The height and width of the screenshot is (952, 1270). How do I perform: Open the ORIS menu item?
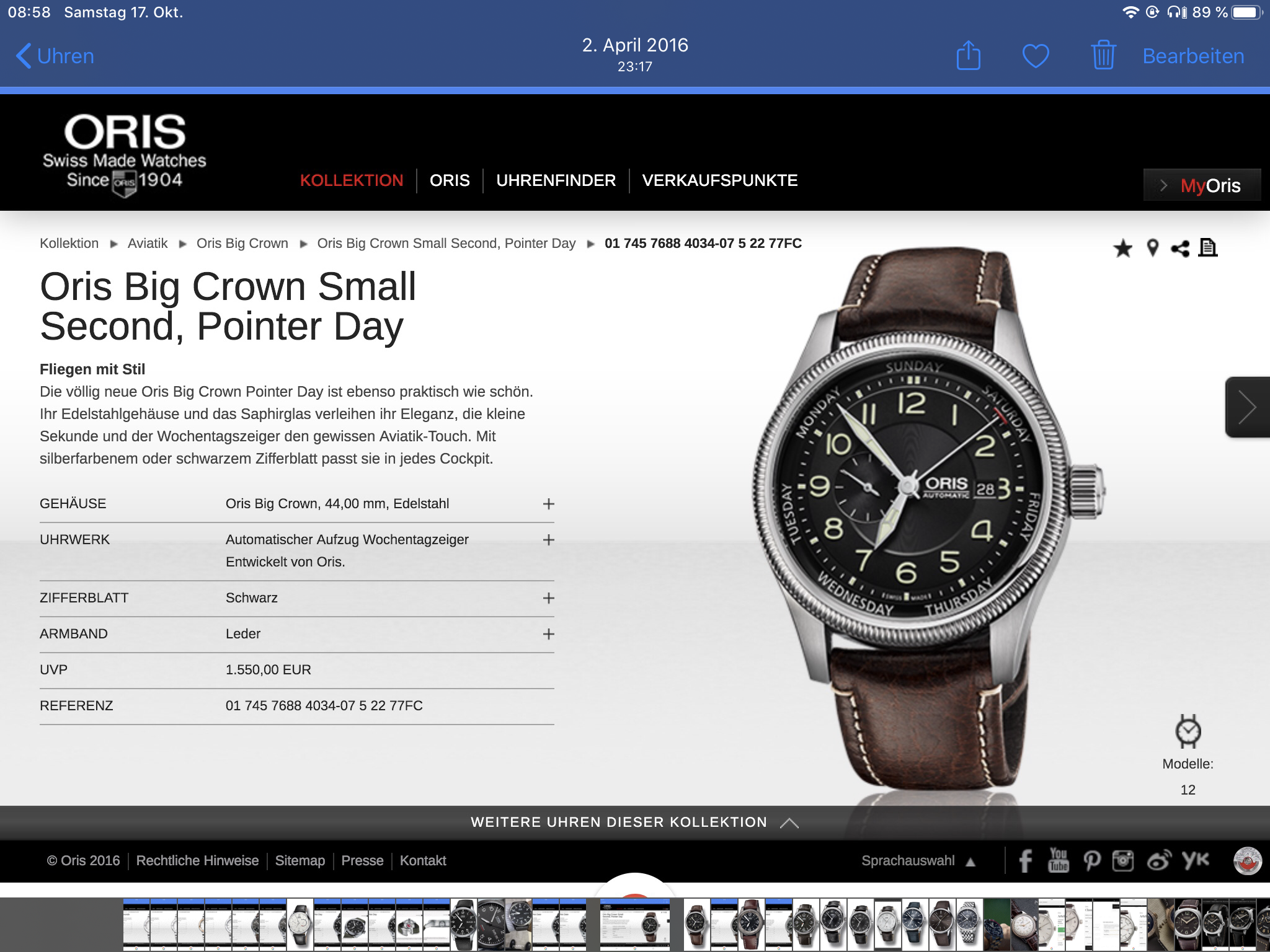click(x=450, y=180)
